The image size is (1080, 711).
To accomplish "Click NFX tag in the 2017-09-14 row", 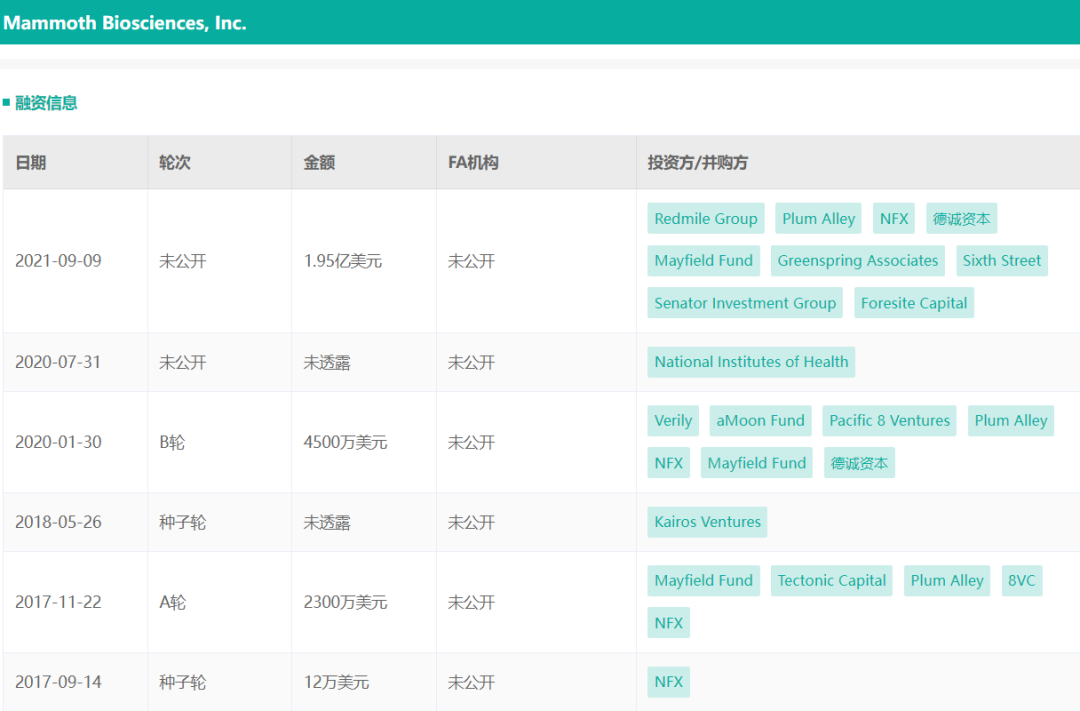I will click(x=669, y=682).
